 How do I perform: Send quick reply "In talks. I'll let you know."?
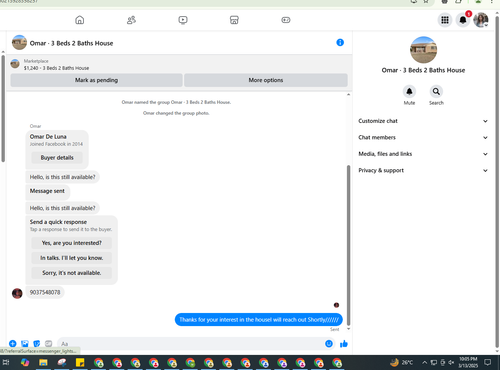pos(72,258)
